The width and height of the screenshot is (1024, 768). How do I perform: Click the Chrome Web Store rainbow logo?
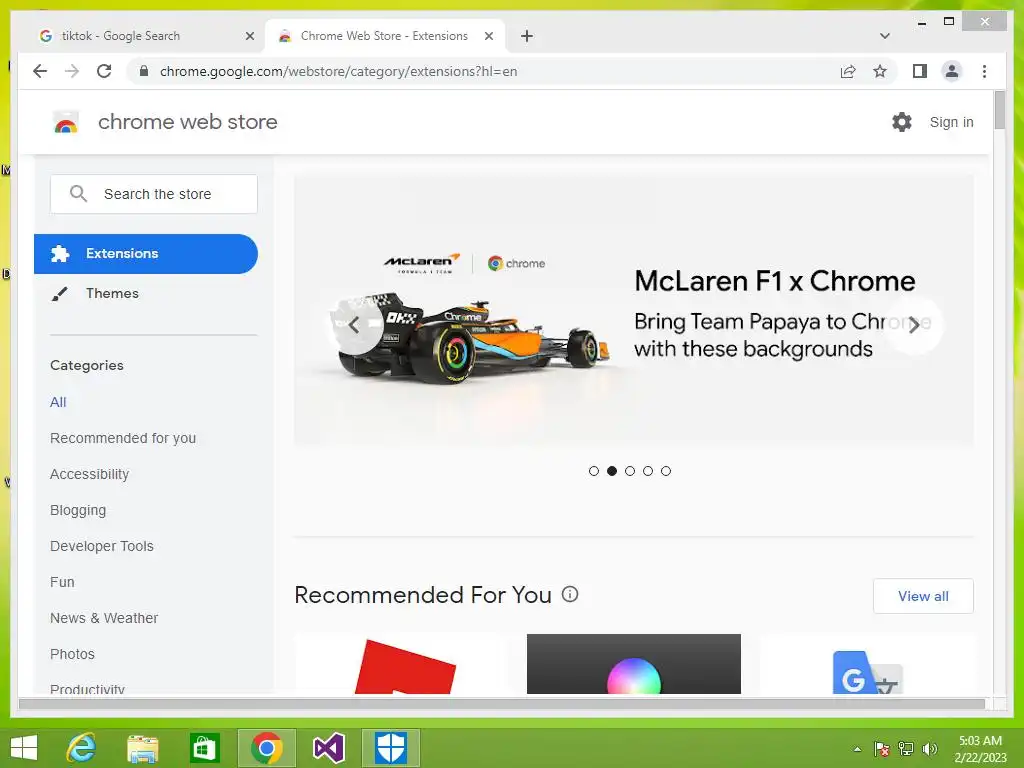66,122
